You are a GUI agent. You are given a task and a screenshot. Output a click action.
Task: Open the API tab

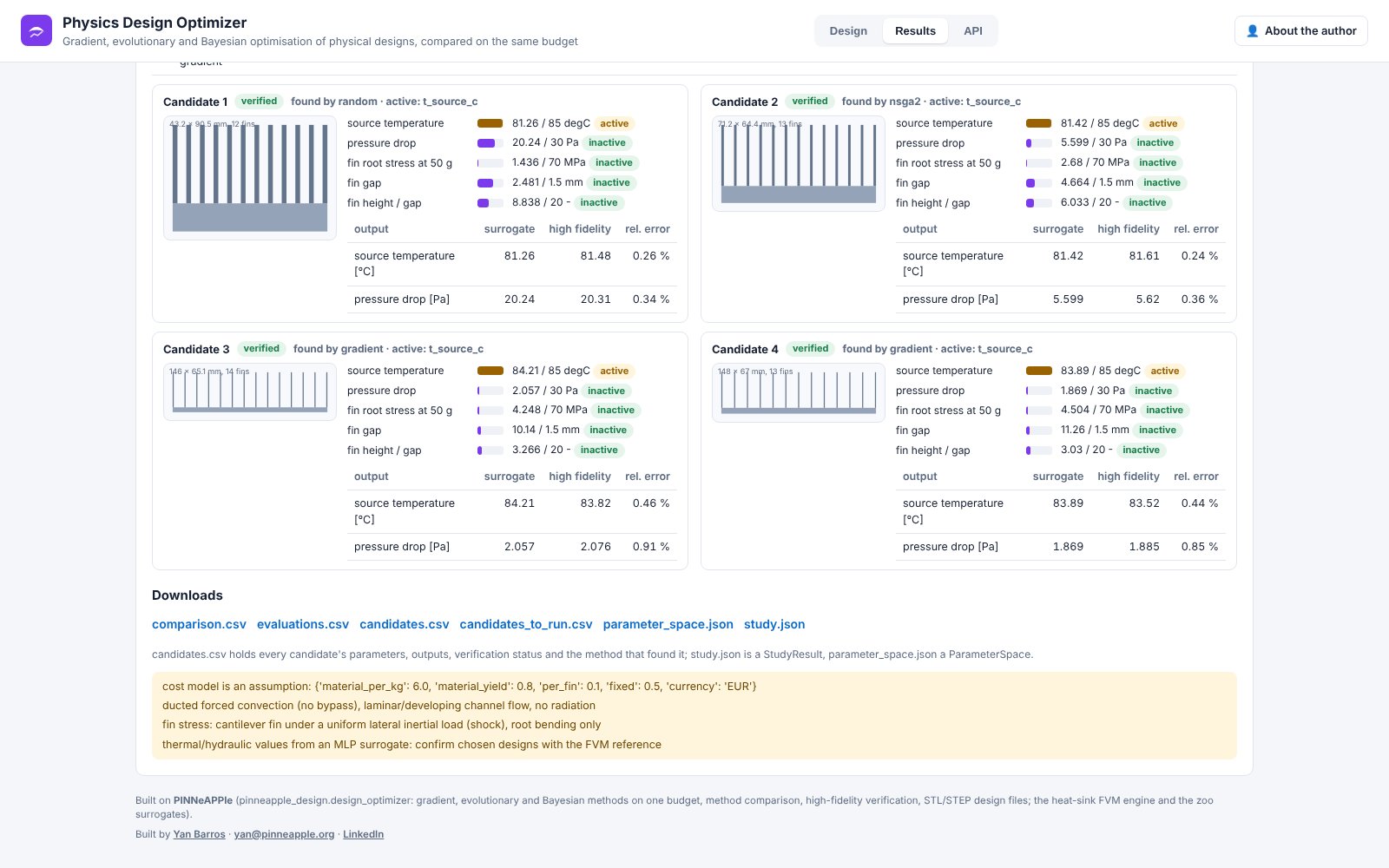[973, 31]
